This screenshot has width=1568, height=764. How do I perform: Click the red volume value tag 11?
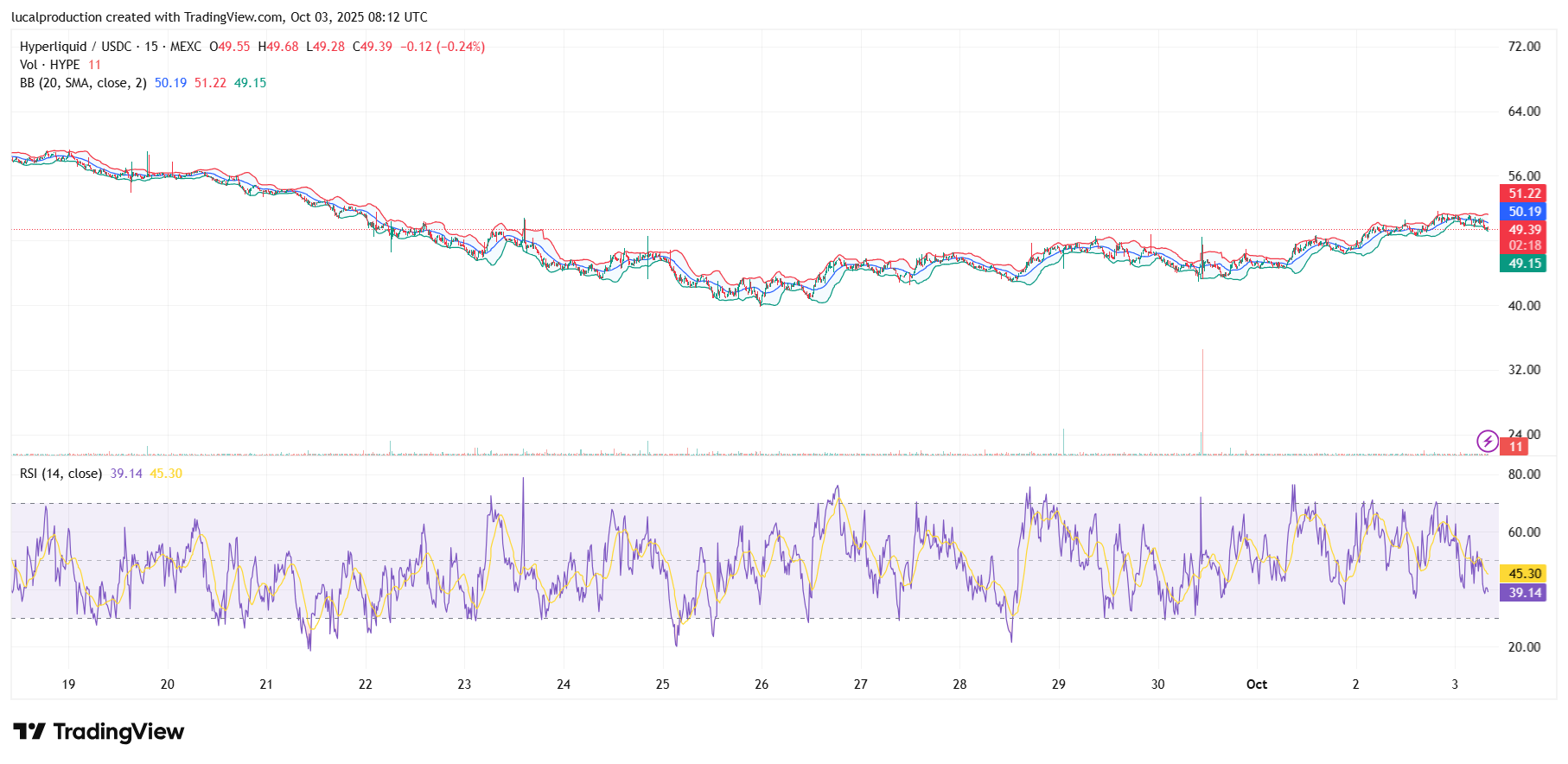[1514, 447]
